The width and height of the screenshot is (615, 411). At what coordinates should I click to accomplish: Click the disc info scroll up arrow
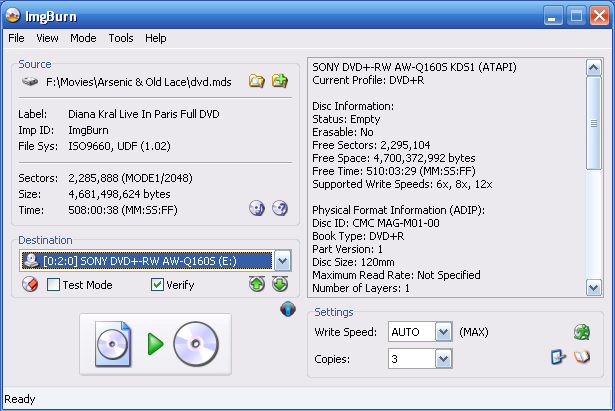pyautogui.click(x=593, y=68)
